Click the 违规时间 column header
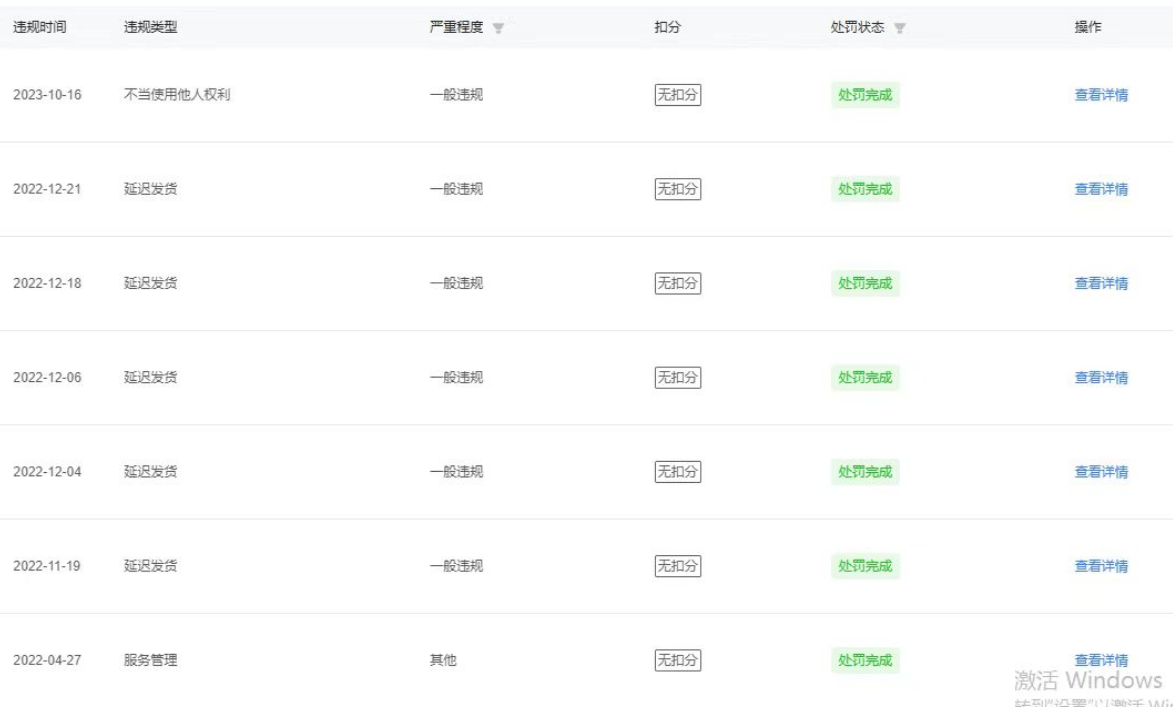1173x707 pixels. coord(40,27)
